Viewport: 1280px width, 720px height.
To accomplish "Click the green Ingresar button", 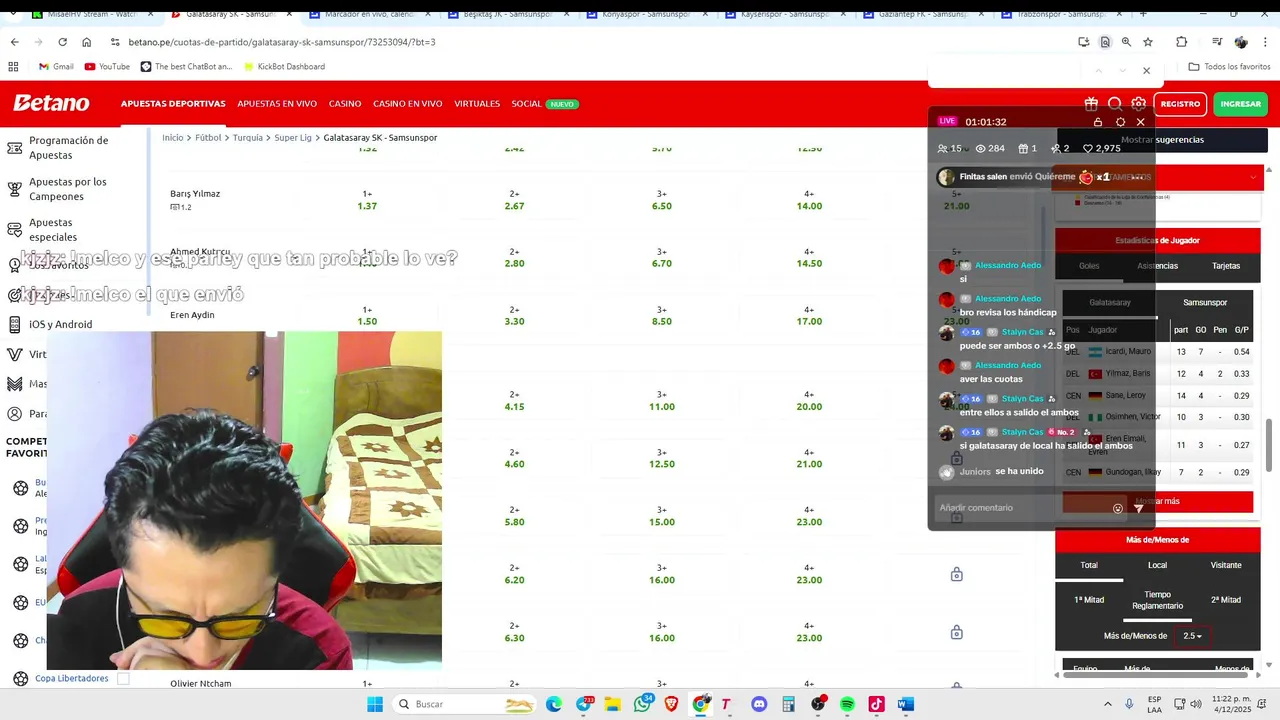I will (1241, 104).
